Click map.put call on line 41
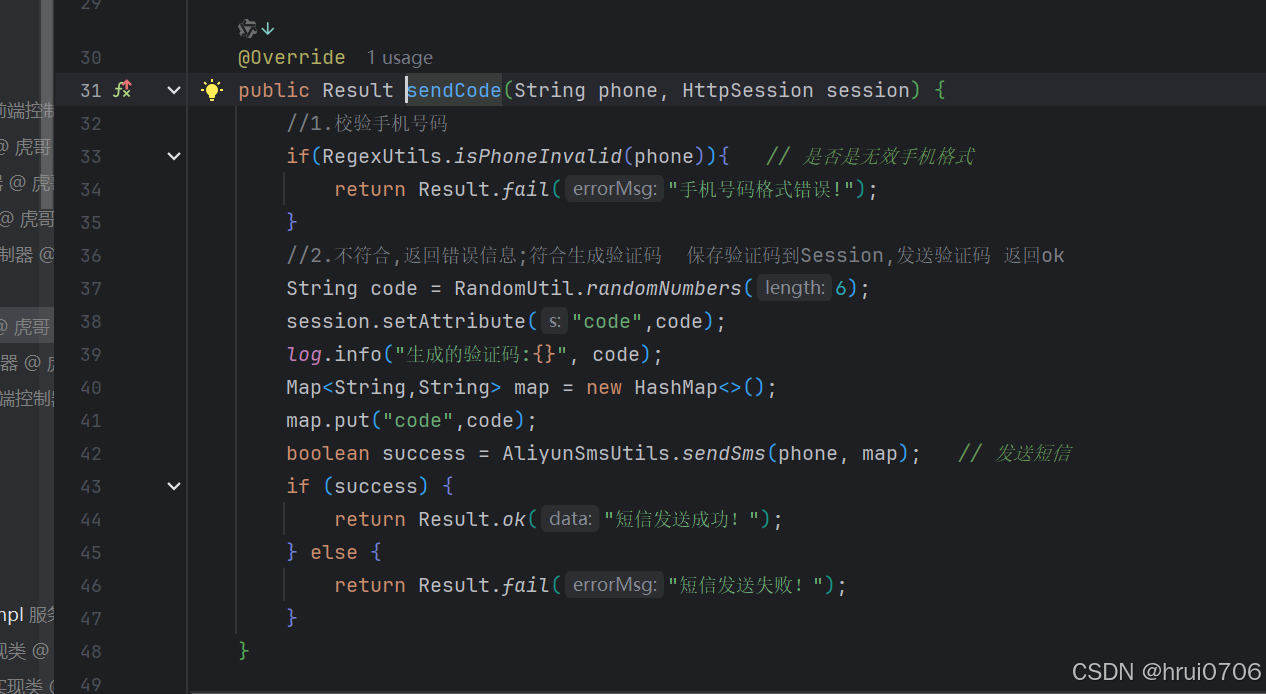The image size is (1266, 694). click(x=328, y=420)
